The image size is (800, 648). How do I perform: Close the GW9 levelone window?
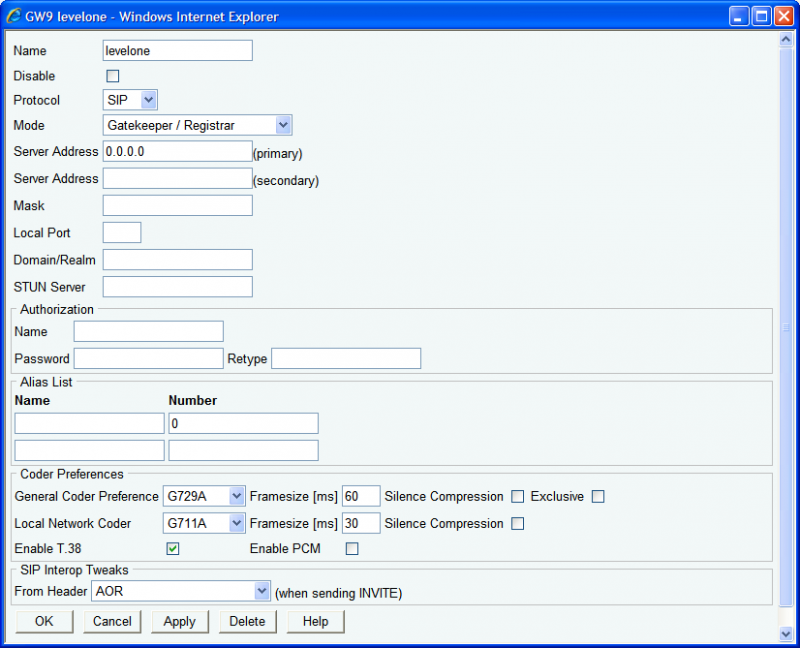(x=784, y=16)
